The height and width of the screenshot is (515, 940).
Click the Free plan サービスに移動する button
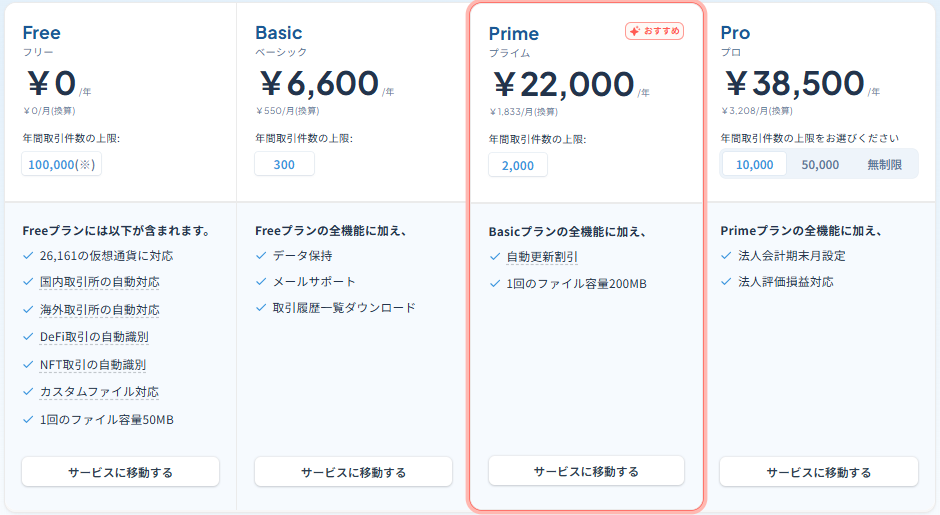coord(120,472)
